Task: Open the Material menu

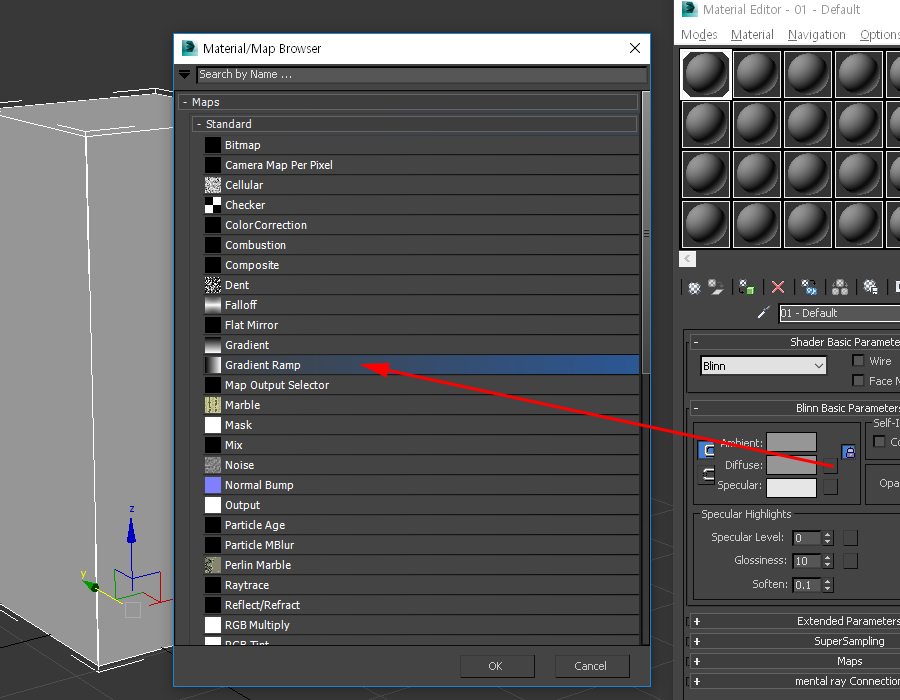Action: click(x=752, y=34)
